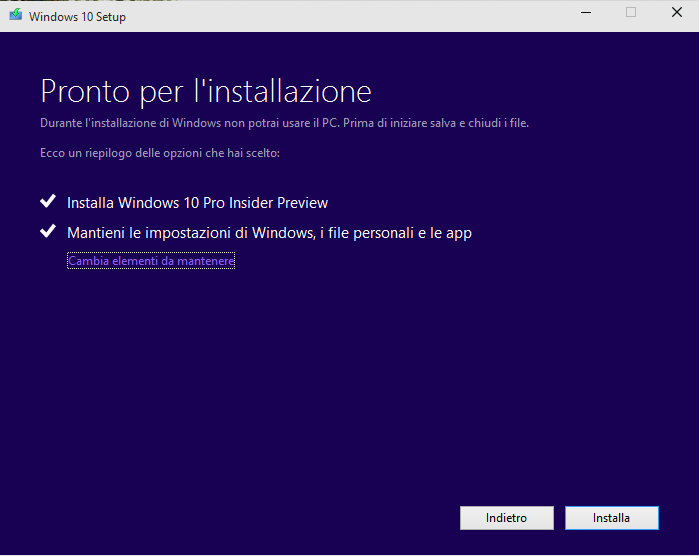Click the Mantieni le impostazioni di Windows text
The width and height of the screenshot is (699, 556).
(269, 233)
